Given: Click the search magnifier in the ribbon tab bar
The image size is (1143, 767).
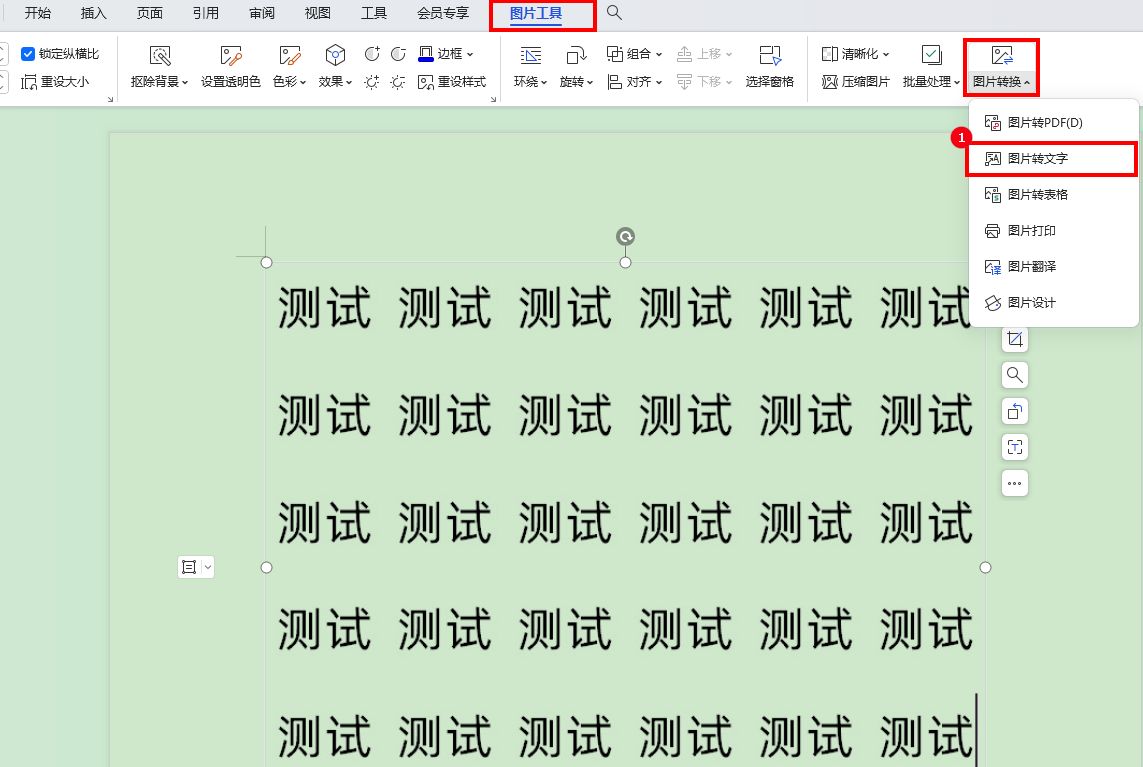Looking at the screenshot, I should pos(615,12).
